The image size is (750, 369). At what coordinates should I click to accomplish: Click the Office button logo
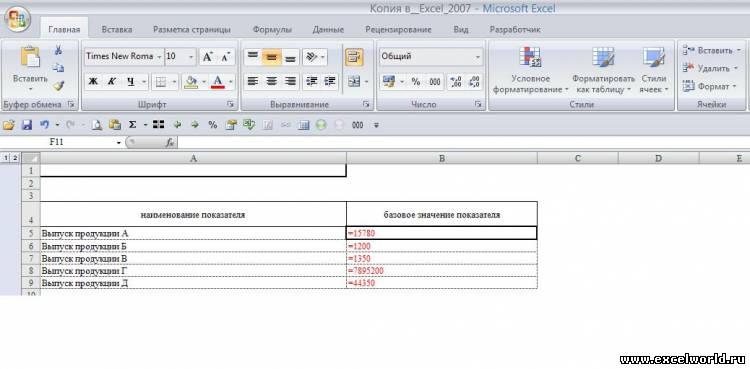(18, 19)
